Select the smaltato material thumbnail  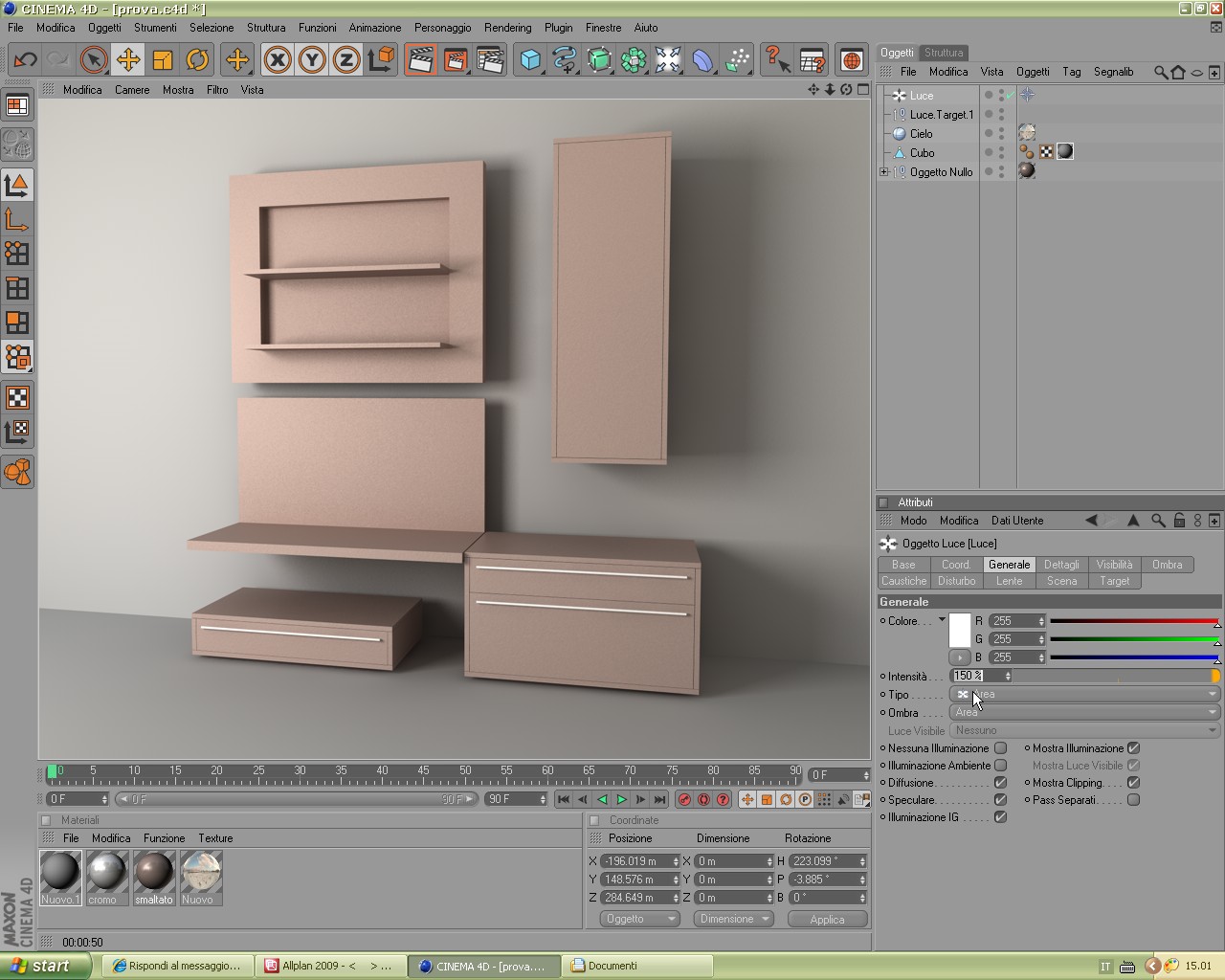(154, 873)
